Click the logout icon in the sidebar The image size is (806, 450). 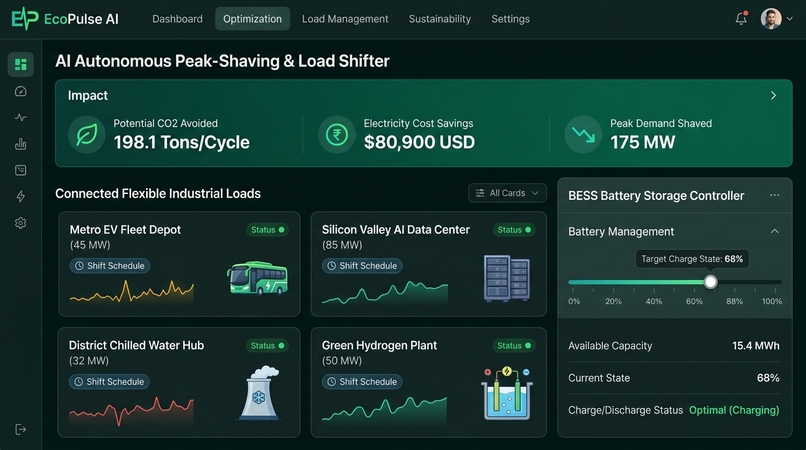pos(21,429)
